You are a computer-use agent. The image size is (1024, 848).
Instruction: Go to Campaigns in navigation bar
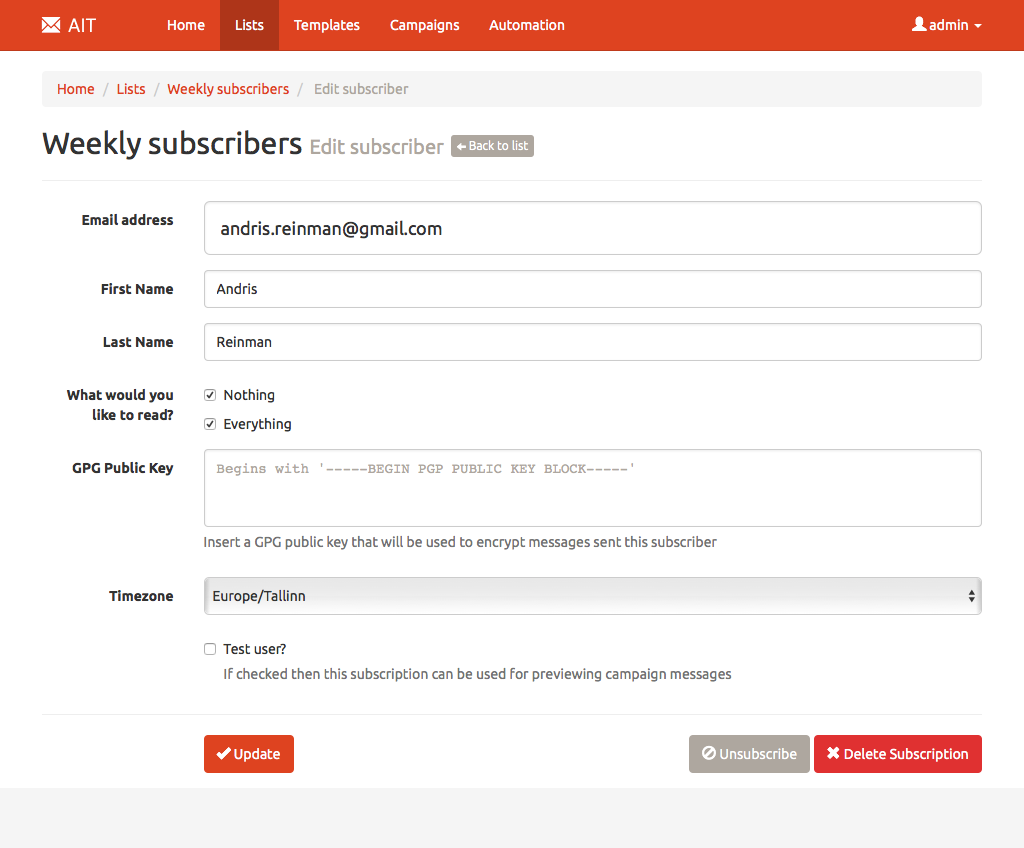pos(424,25)
